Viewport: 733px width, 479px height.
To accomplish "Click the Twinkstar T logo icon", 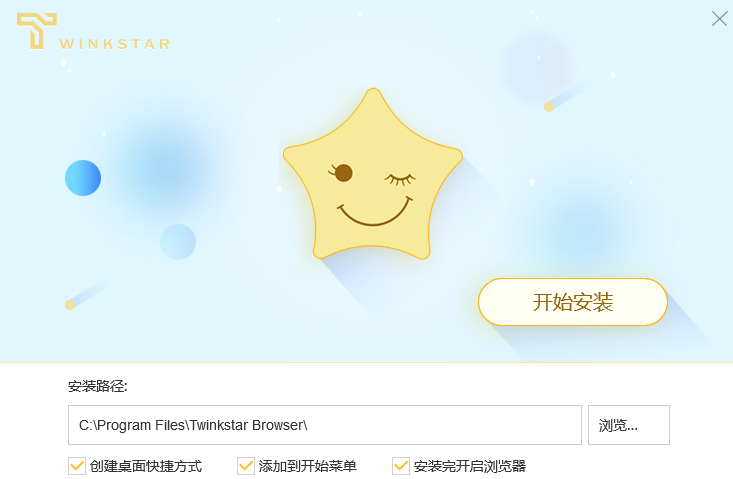I will pos(37,31).
